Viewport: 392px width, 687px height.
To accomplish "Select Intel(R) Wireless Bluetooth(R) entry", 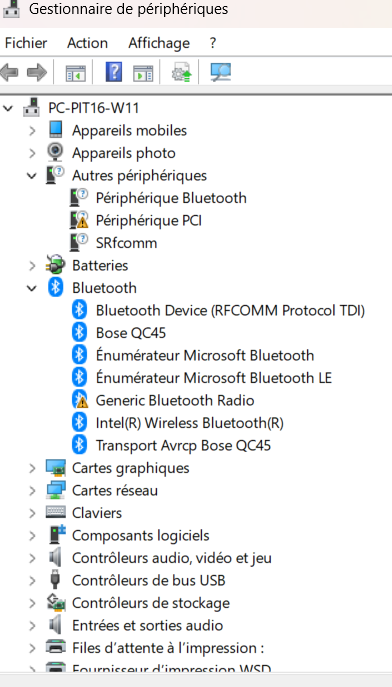I will 190,423.
